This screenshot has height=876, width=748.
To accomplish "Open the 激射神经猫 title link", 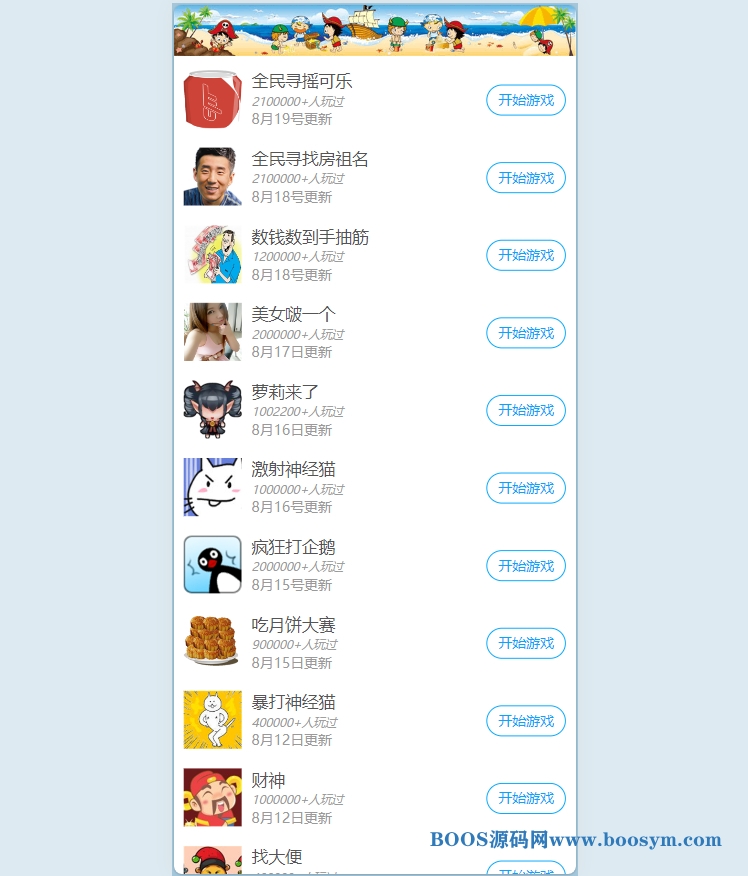I will pos(293,469).
